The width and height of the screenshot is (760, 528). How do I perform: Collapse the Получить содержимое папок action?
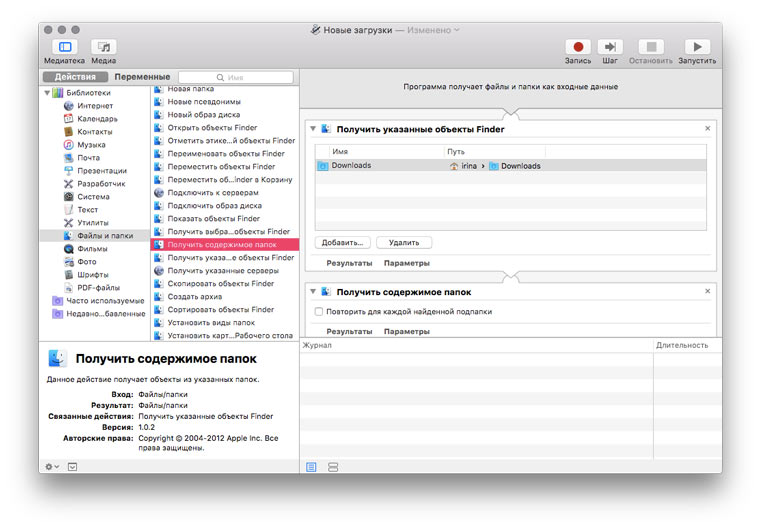pyautogui.click(x=313, y=292)
